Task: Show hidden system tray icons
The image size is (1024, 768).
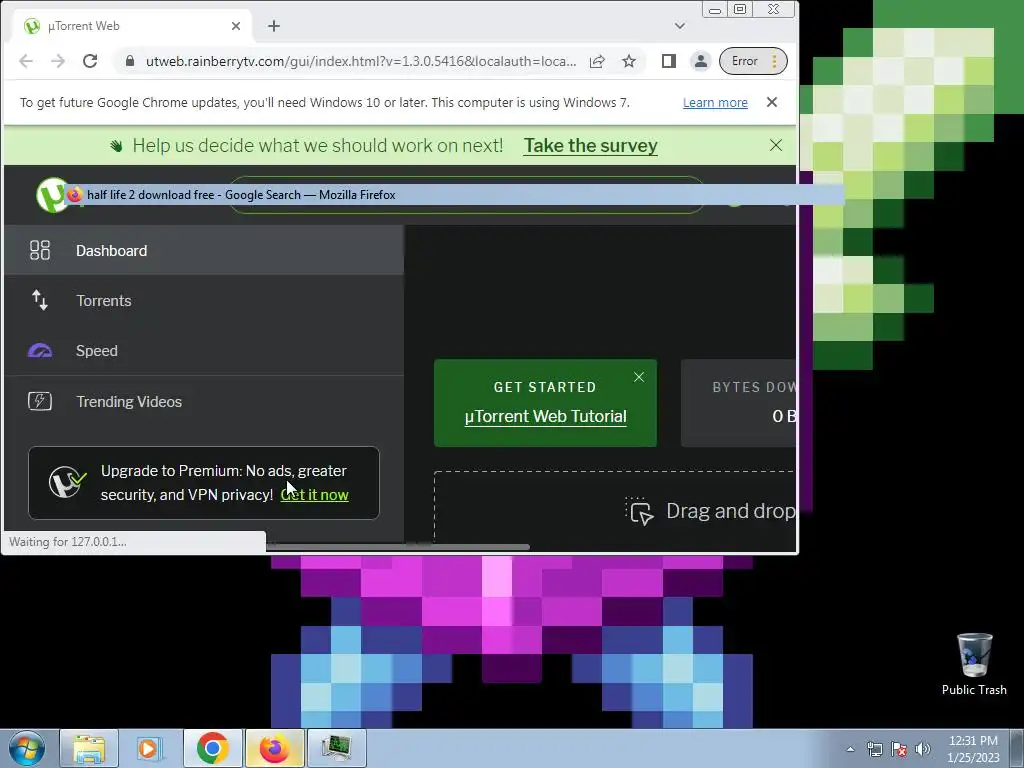Action: [850, 750]
